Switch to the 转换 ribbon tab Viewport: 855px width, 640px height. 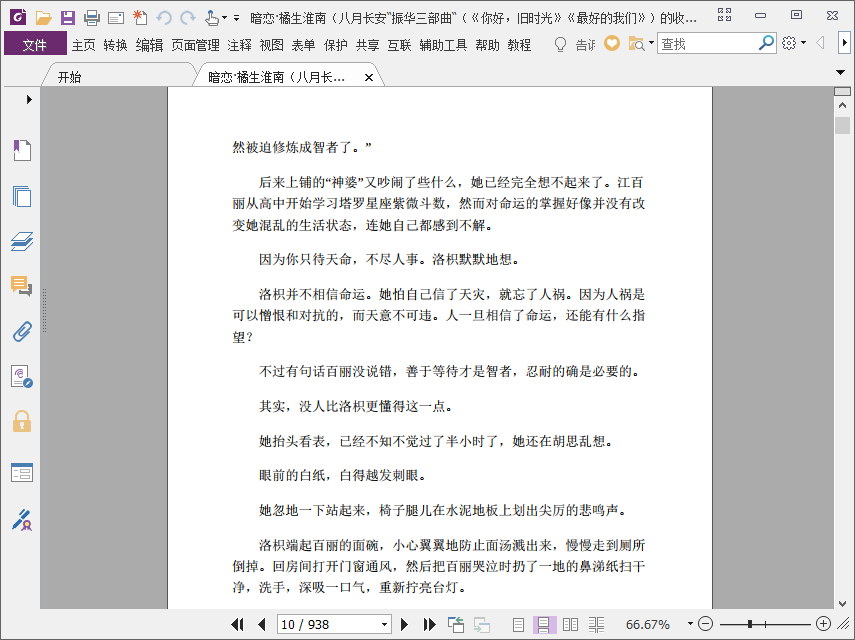point(115,45)
